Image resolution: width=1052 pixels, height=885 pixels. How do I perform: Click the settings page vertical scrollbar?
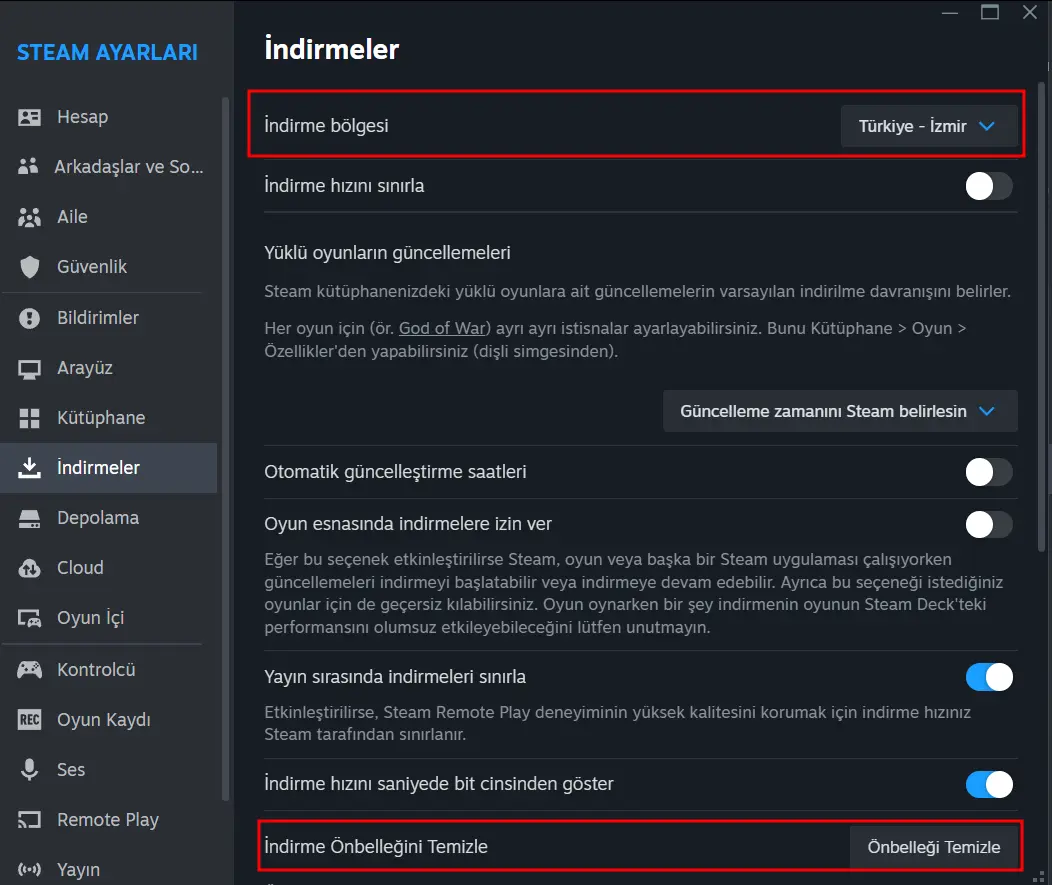pyautogui.click(x=1042, y=315)
